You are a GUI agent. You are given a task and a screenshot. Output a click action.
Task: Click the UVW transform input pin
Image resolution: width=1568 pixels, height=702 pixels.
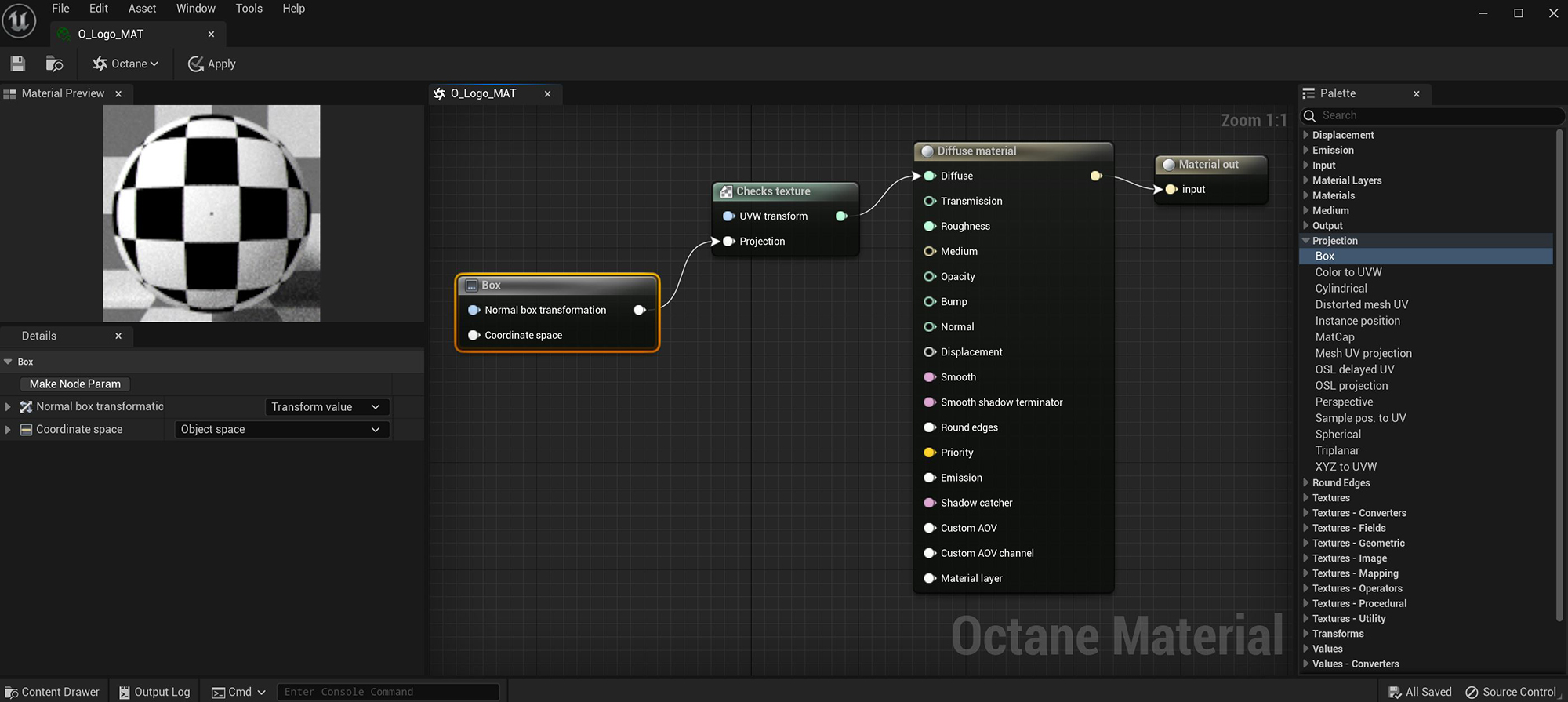tap(728, 216)
